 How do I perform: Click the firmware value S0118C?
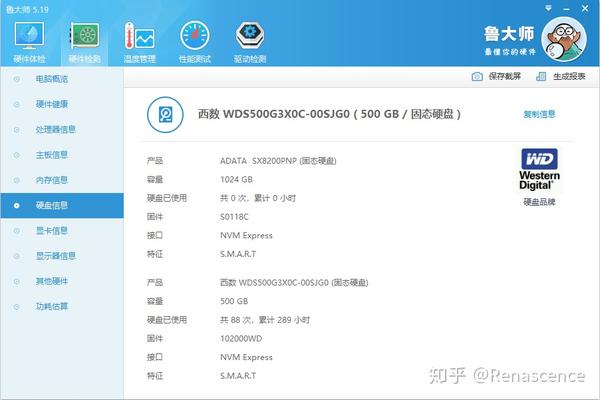click(234, 217)
